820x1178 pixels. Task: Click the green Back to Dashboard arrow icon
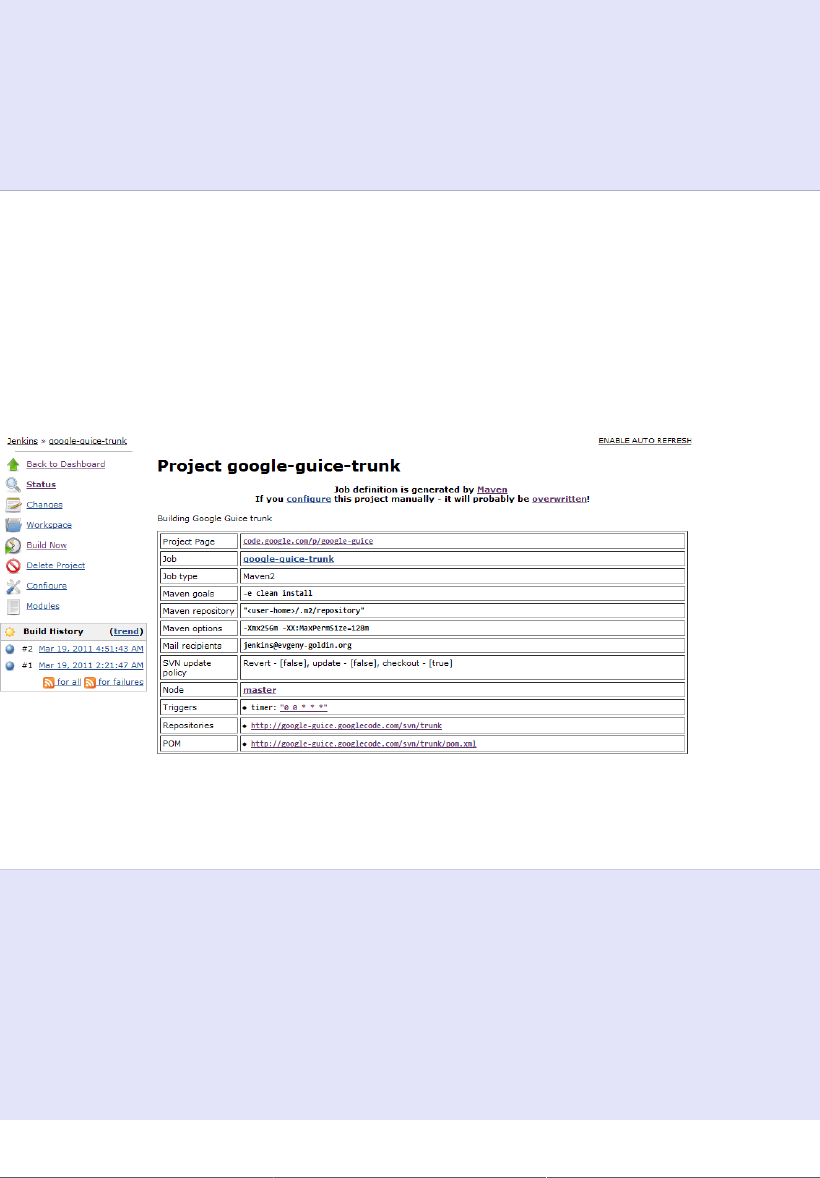13,464
